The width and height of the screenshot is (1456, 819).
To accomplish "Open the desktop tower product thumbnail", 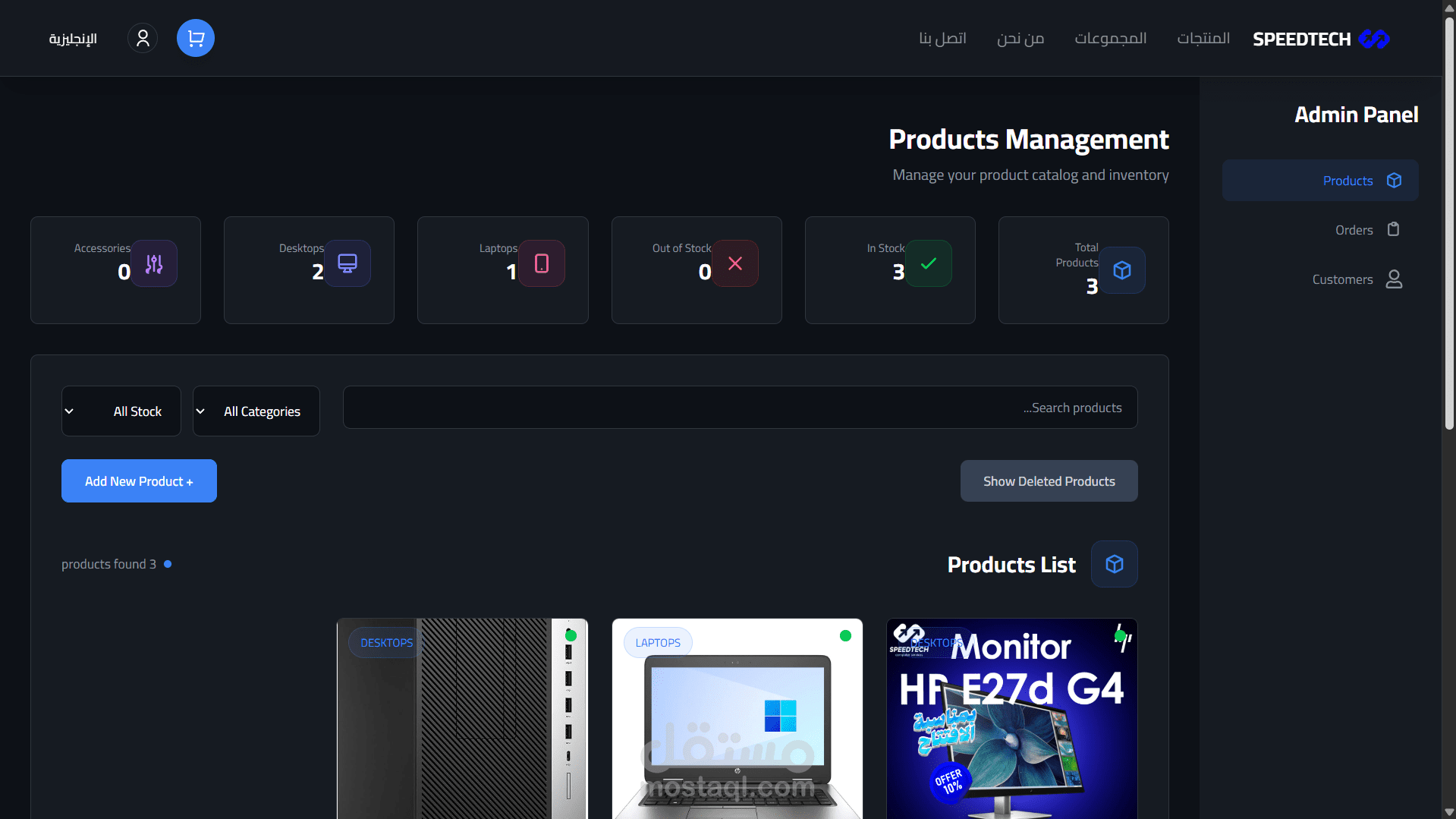I will coord(463,719).
